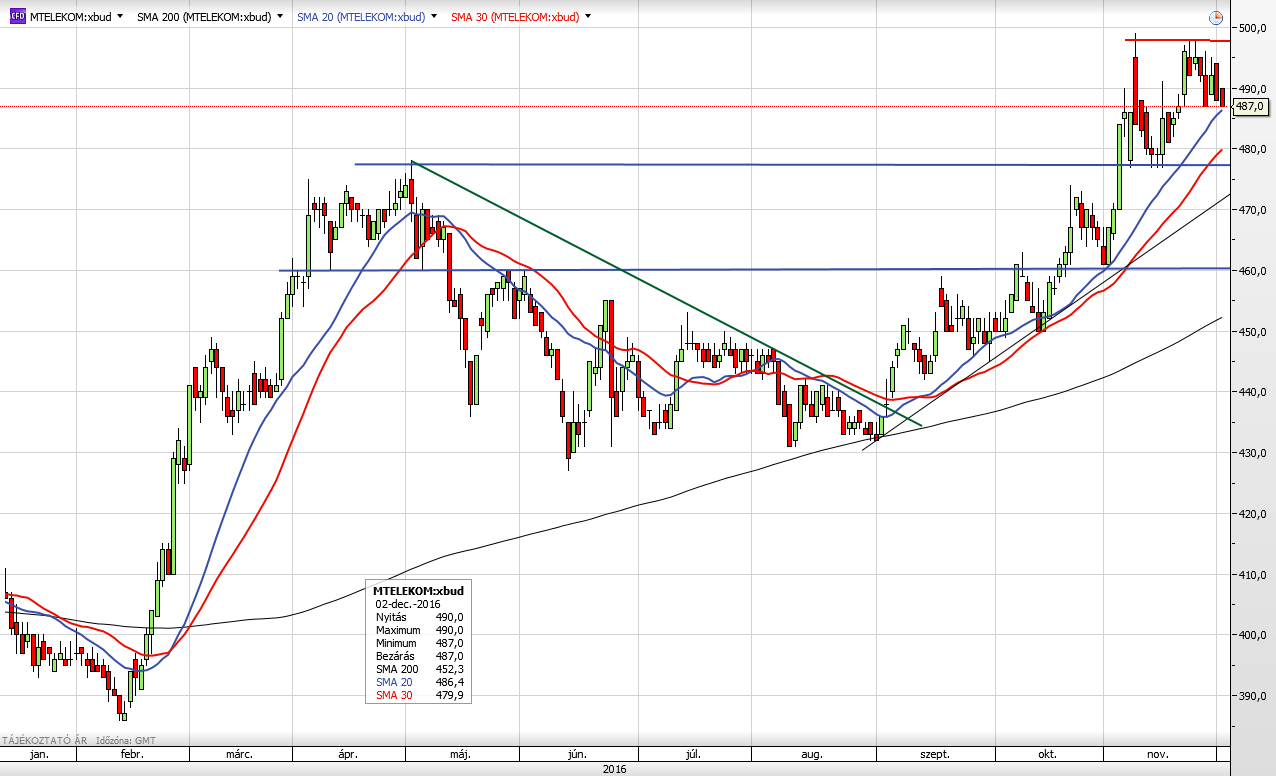
Task: Click the máj. month on the time axis
Action: [x=460, y=754]
